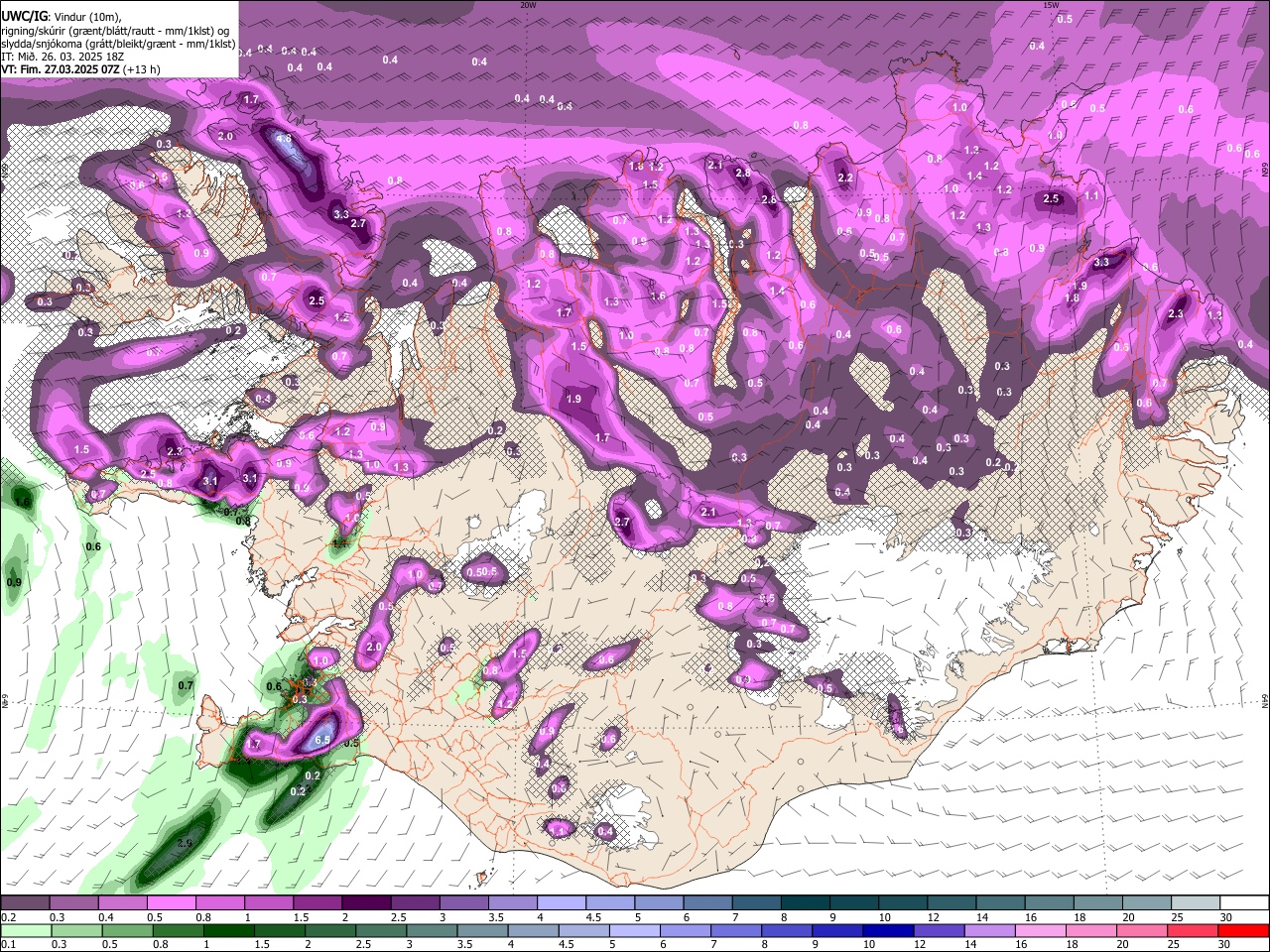Click the green-area "0.9" value at the left edge

coord(14,582)
